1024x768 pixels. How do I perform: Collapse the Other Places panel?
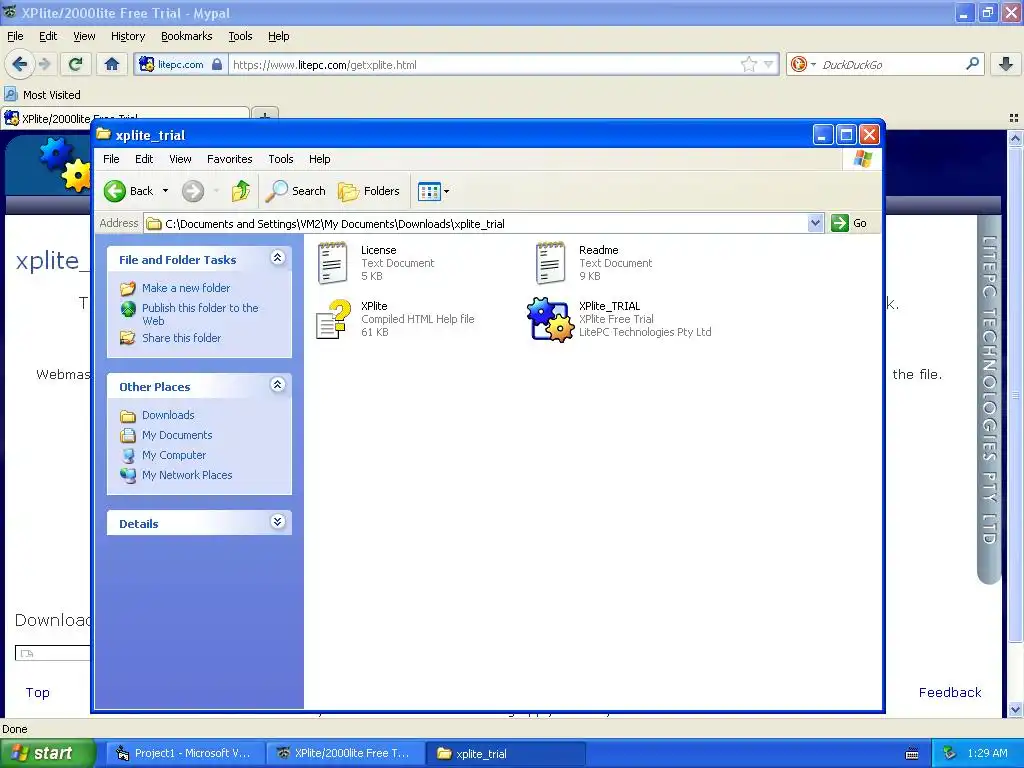278,385
